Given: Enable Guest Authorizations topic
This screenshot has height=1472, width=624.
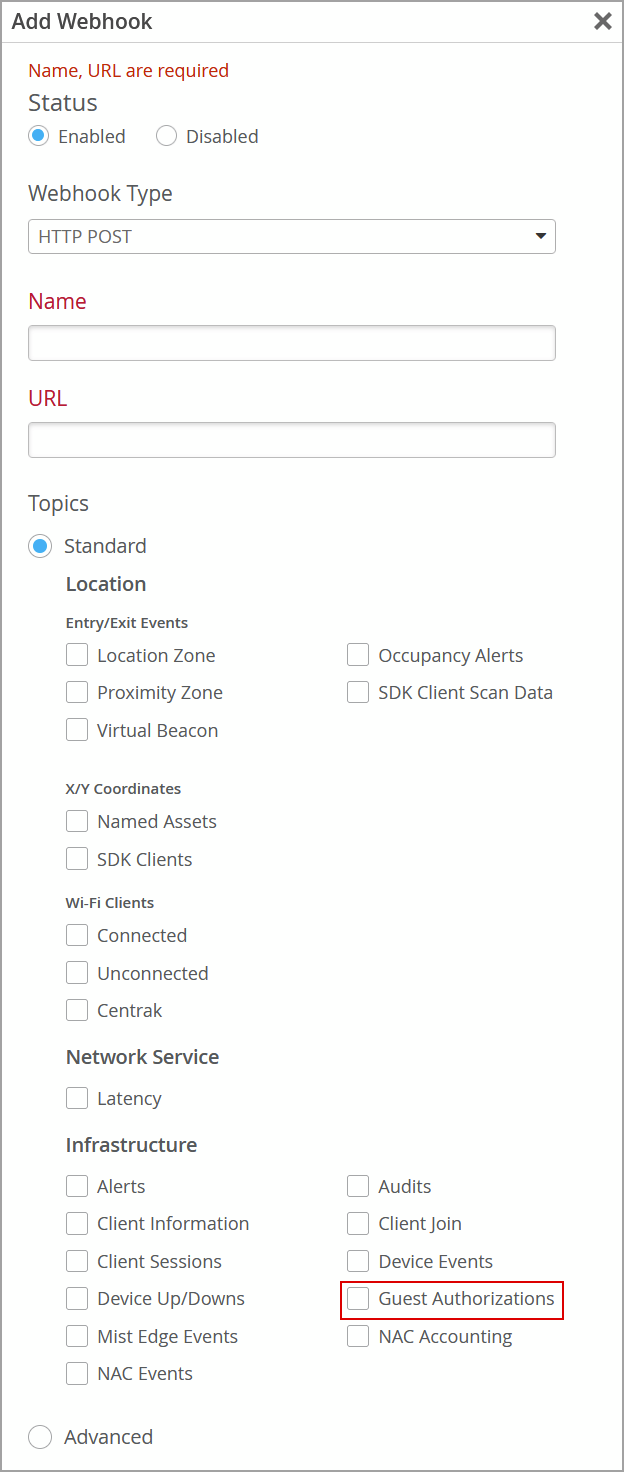Looking at the screenshot, I should [358, 1298].
